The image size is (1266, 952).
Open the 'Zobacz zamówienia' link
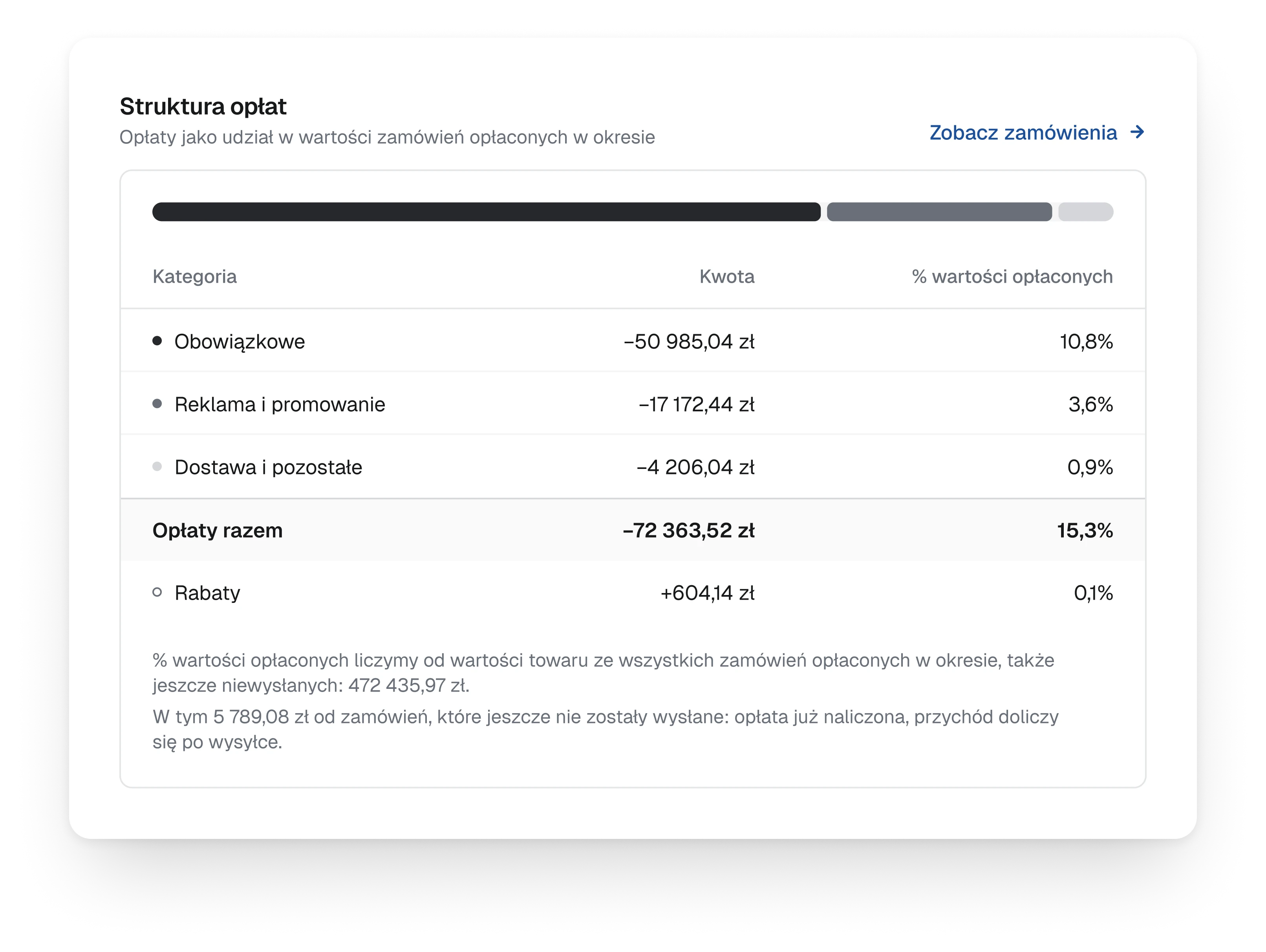1037,132
